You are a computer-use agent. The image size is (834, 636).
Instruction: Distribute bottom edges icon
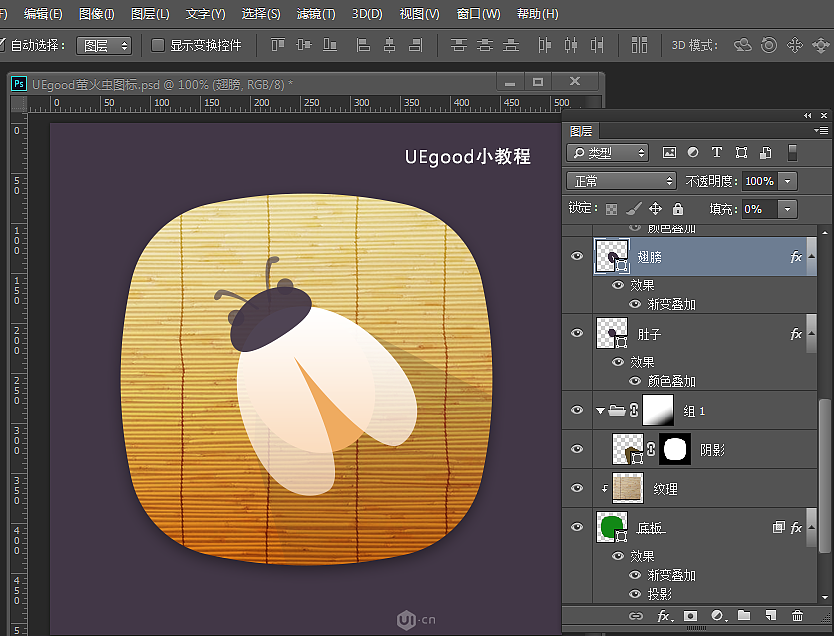tap(511, 45)
